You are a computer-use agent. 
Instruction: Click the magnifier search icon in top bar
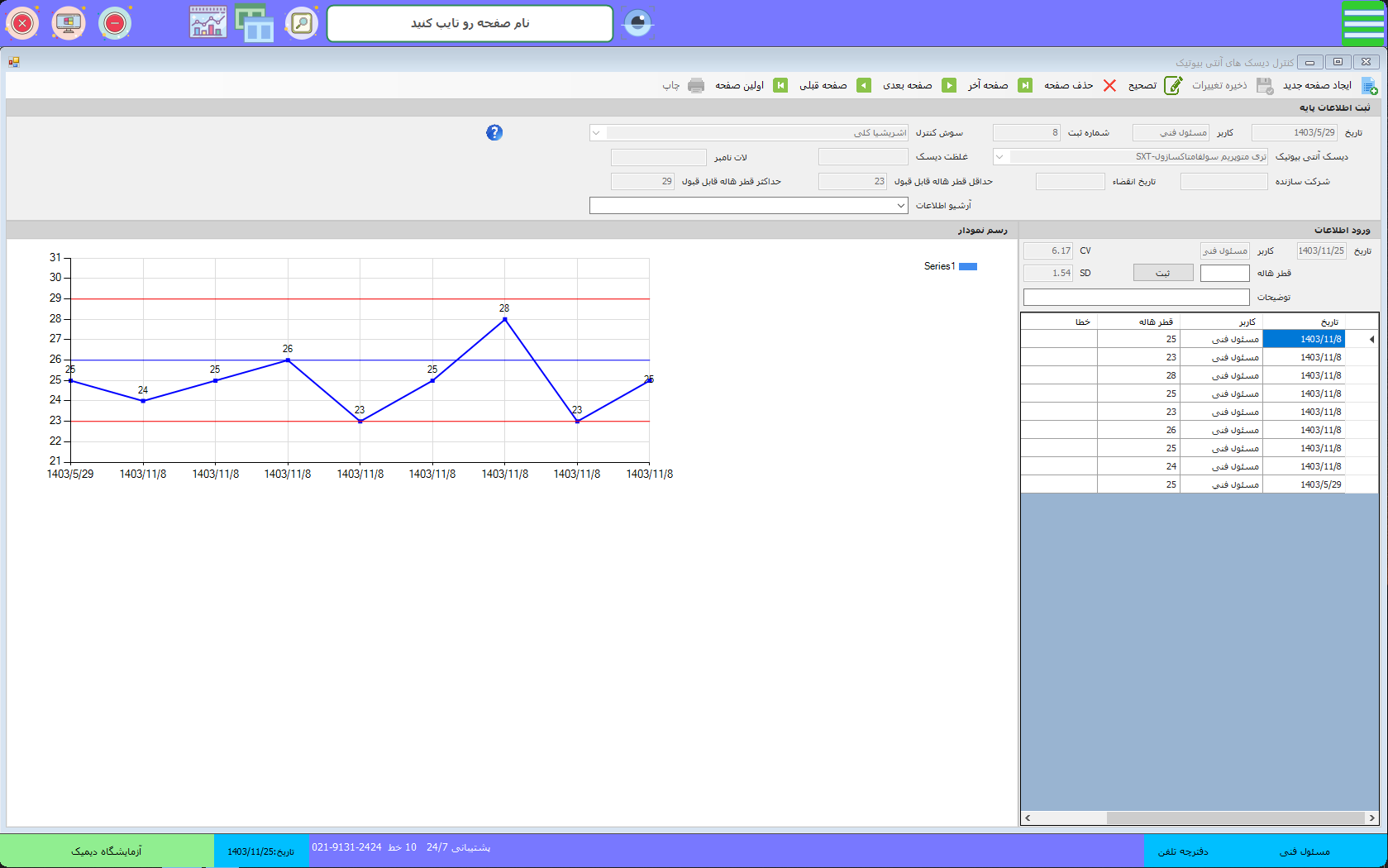[302, 23]
